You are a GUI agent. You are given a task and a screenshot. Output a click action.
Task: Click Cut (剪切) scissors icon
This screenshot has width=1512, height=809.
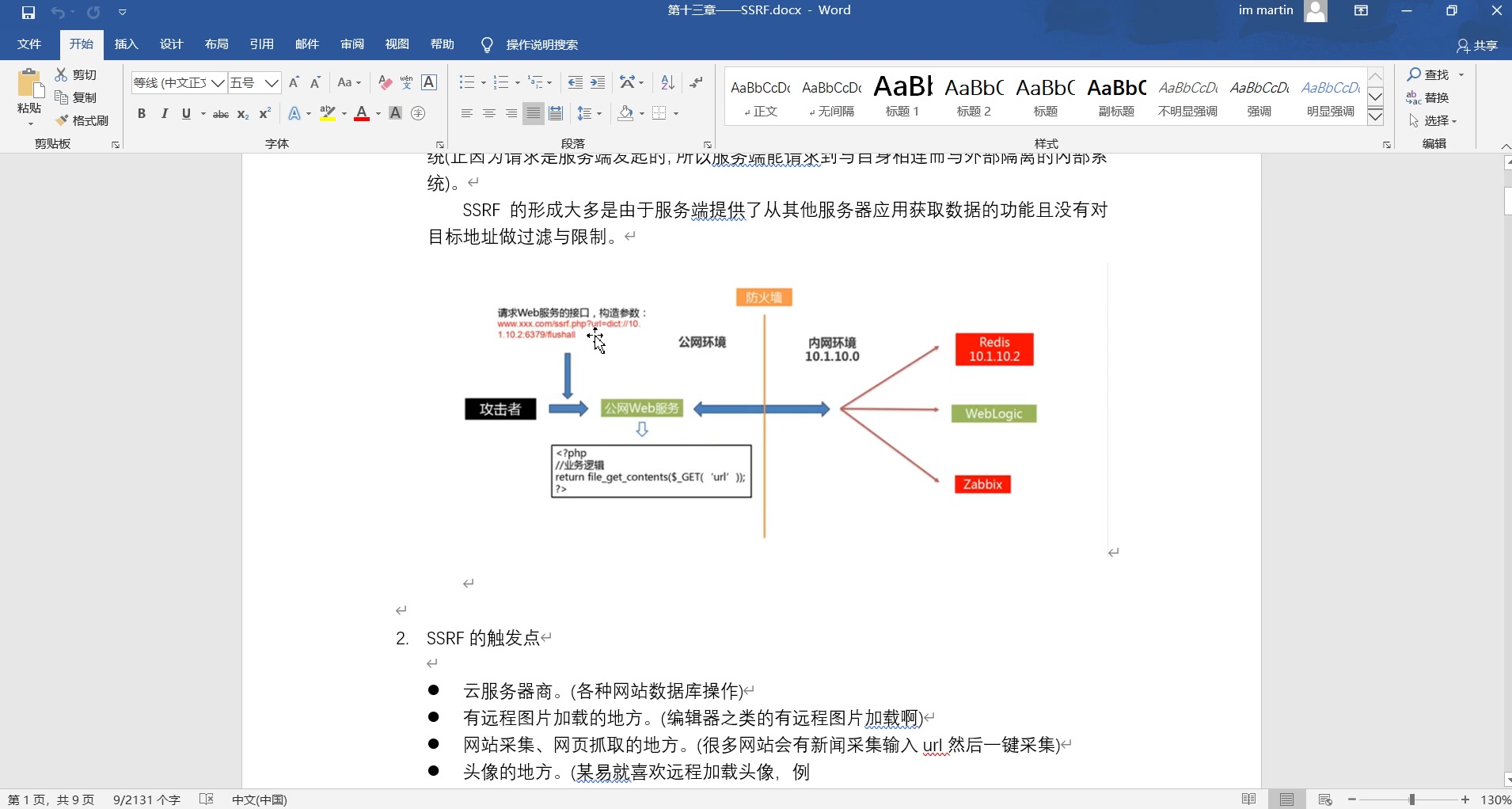click(x=62, y=74)
